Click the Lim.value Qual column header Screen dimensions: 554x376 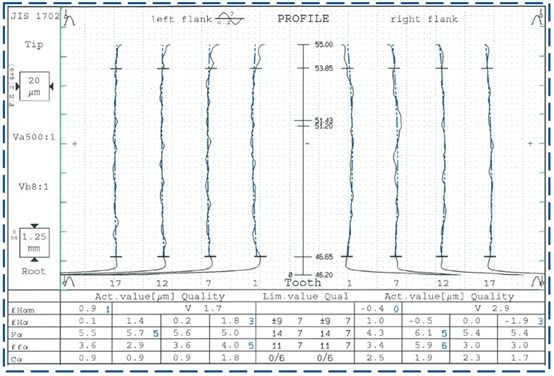click(x=305, y=296)
